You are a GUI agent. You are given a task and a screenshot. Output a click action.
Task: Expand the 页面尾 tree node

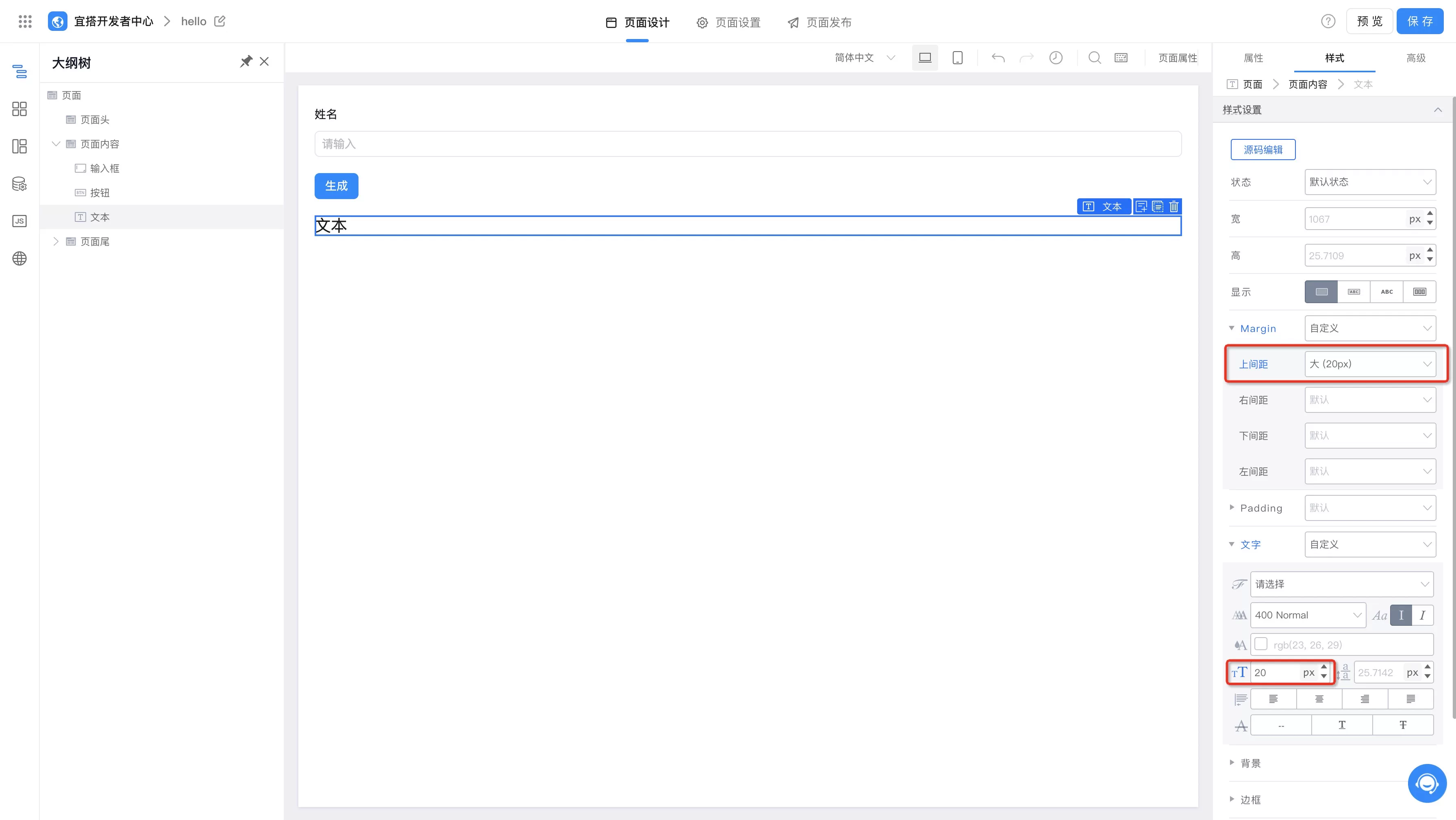56,242
